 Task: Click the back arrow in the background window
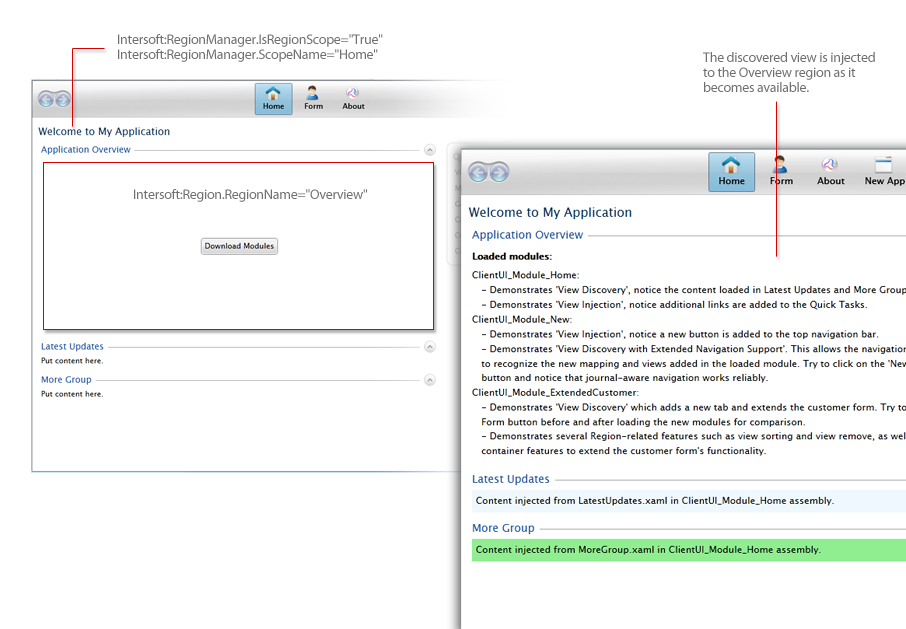[x=46, y=99]
